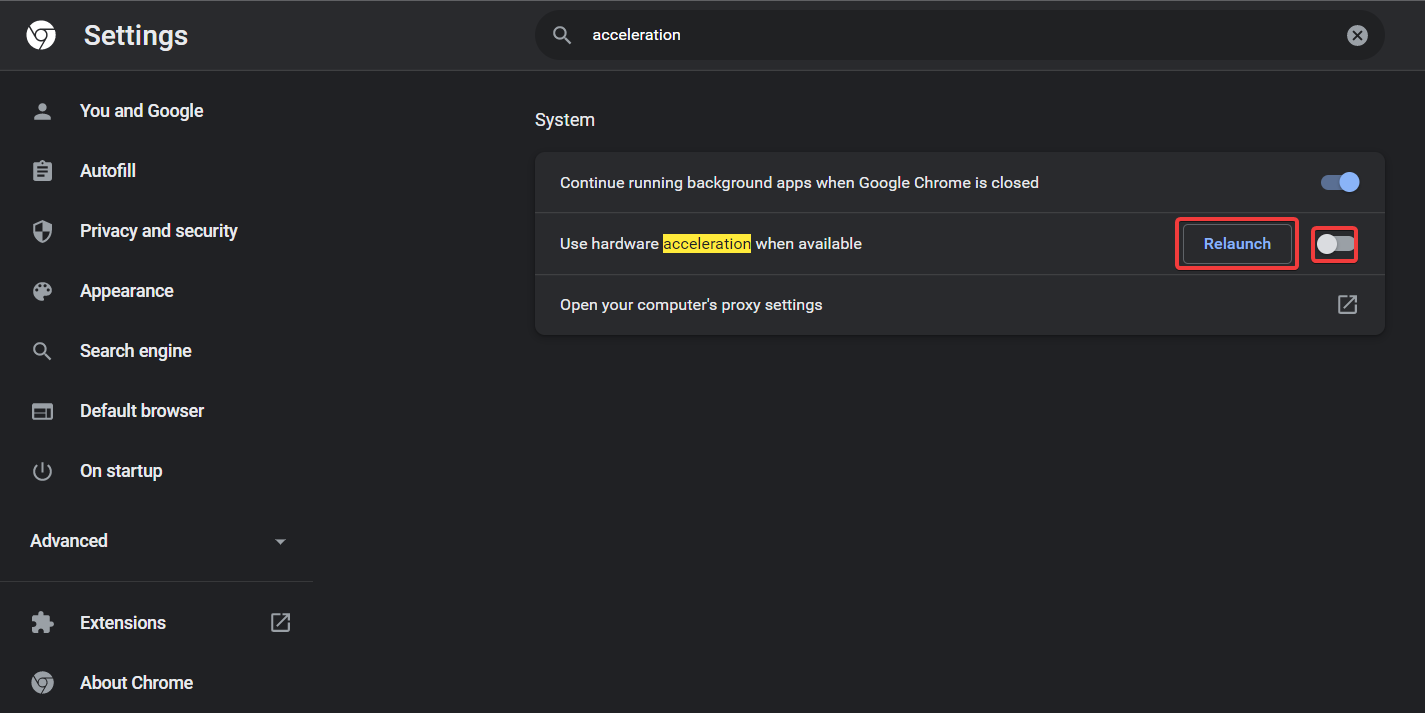Click the proxy settings open-external icon
The width and height of the screenshot is (1425, 713).
pyautogui.click(x=1347, y=304)
